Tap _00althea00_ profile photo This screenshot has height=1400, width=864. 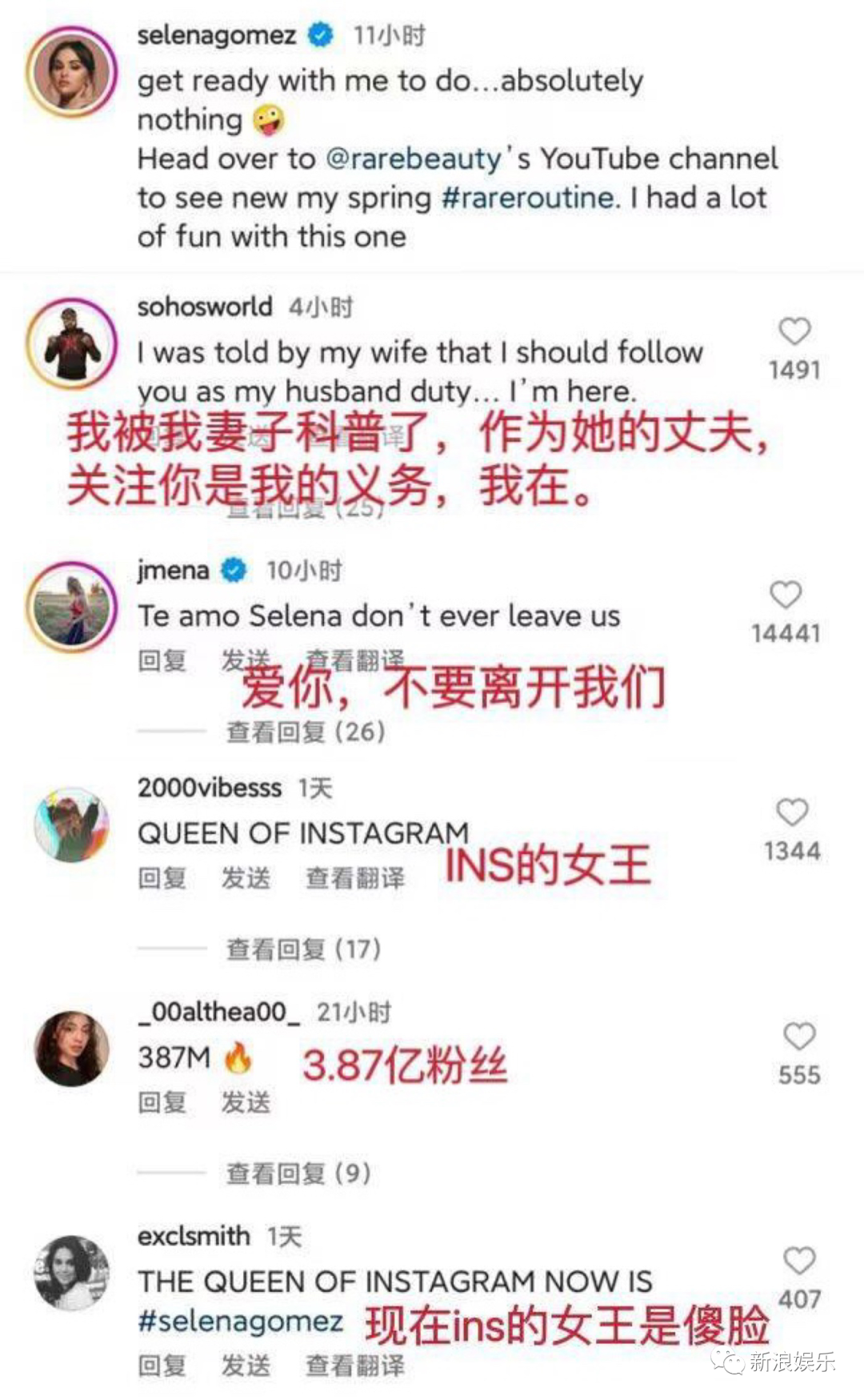coord(71,1049)
